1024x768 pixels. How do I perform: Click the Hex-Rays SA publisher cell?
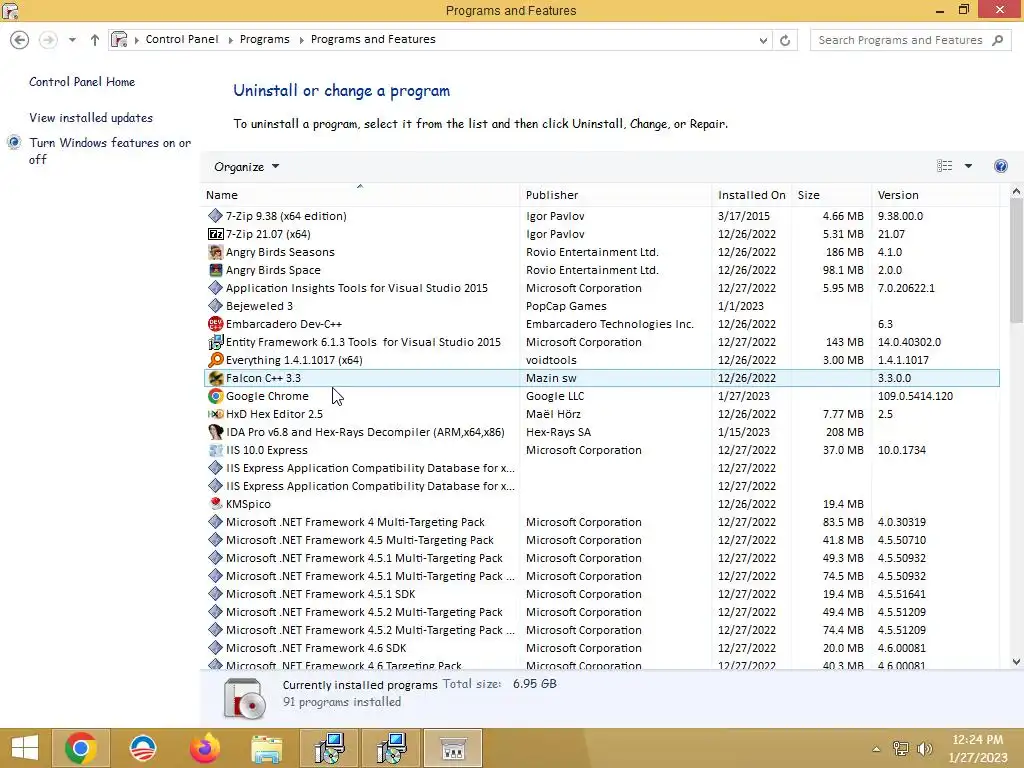tap(558, 432)
